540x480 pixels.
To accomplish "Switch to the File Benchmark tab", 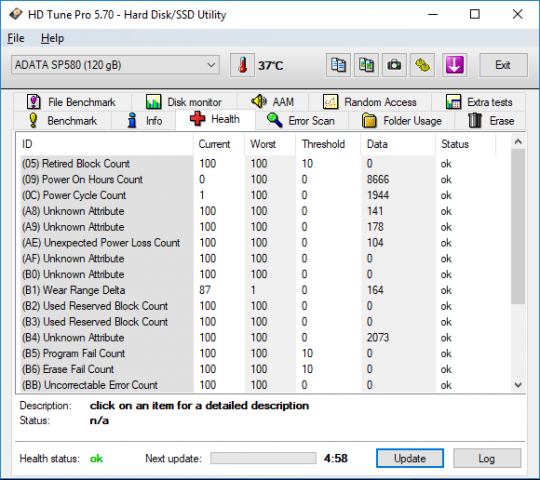I will pos(72,102).
